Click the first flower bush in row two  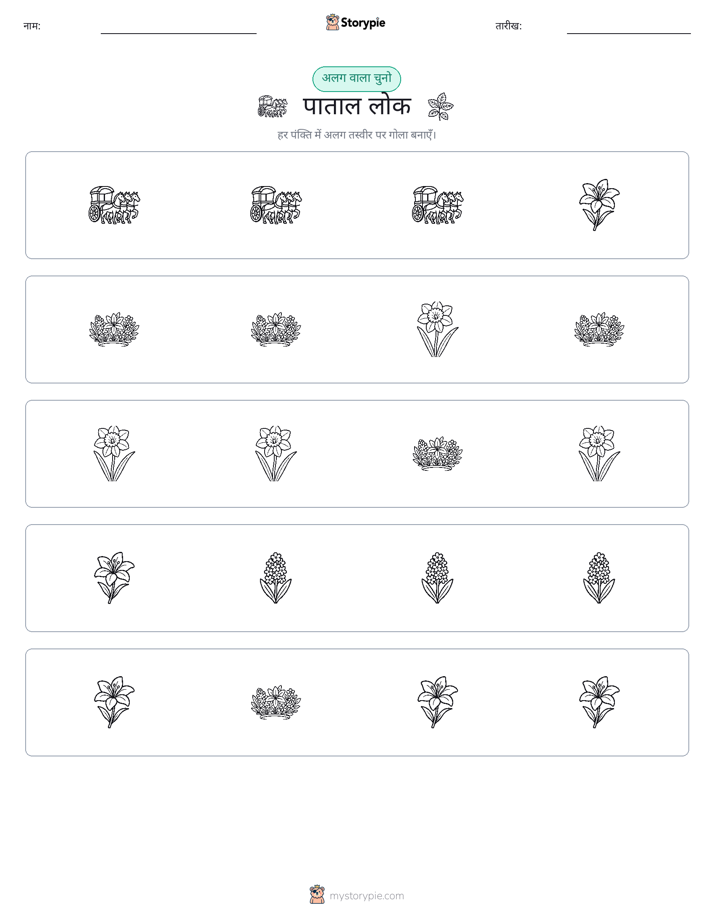point(114,329)
